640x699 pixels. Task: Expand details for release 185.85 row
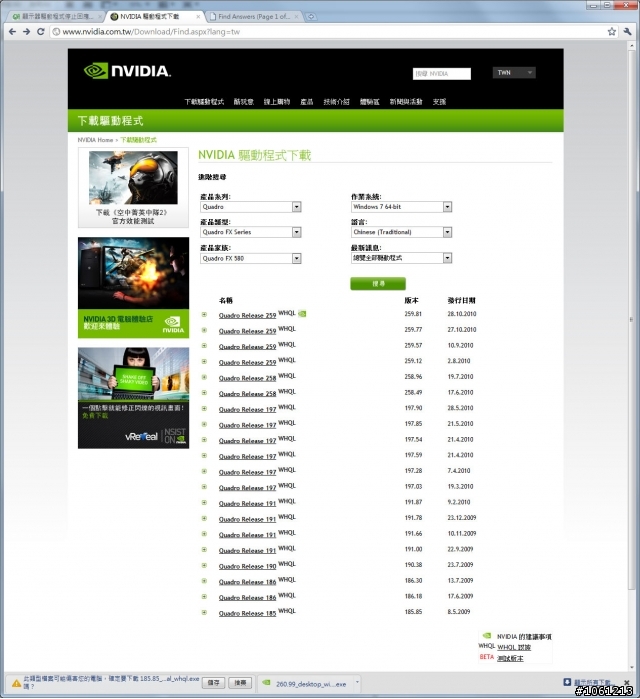[x=204, y=613]
